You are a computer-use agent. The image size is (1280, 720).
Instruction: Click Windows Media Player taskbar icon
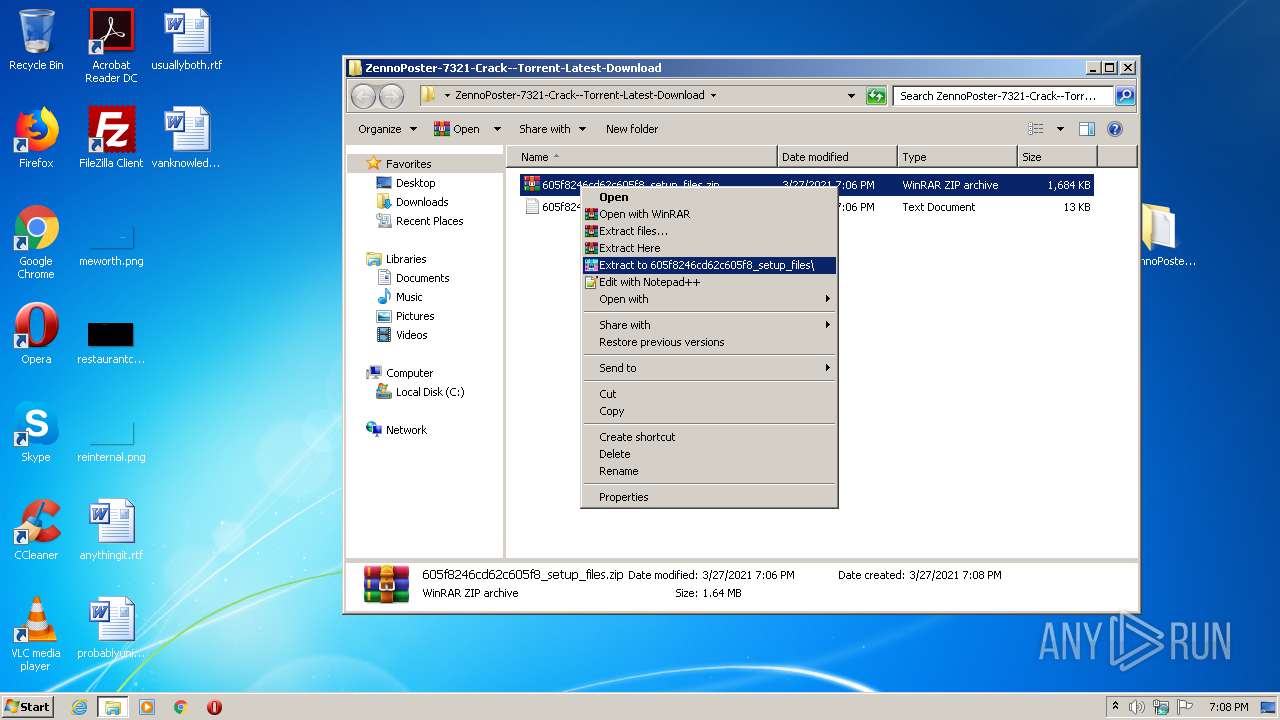point(147,707)
